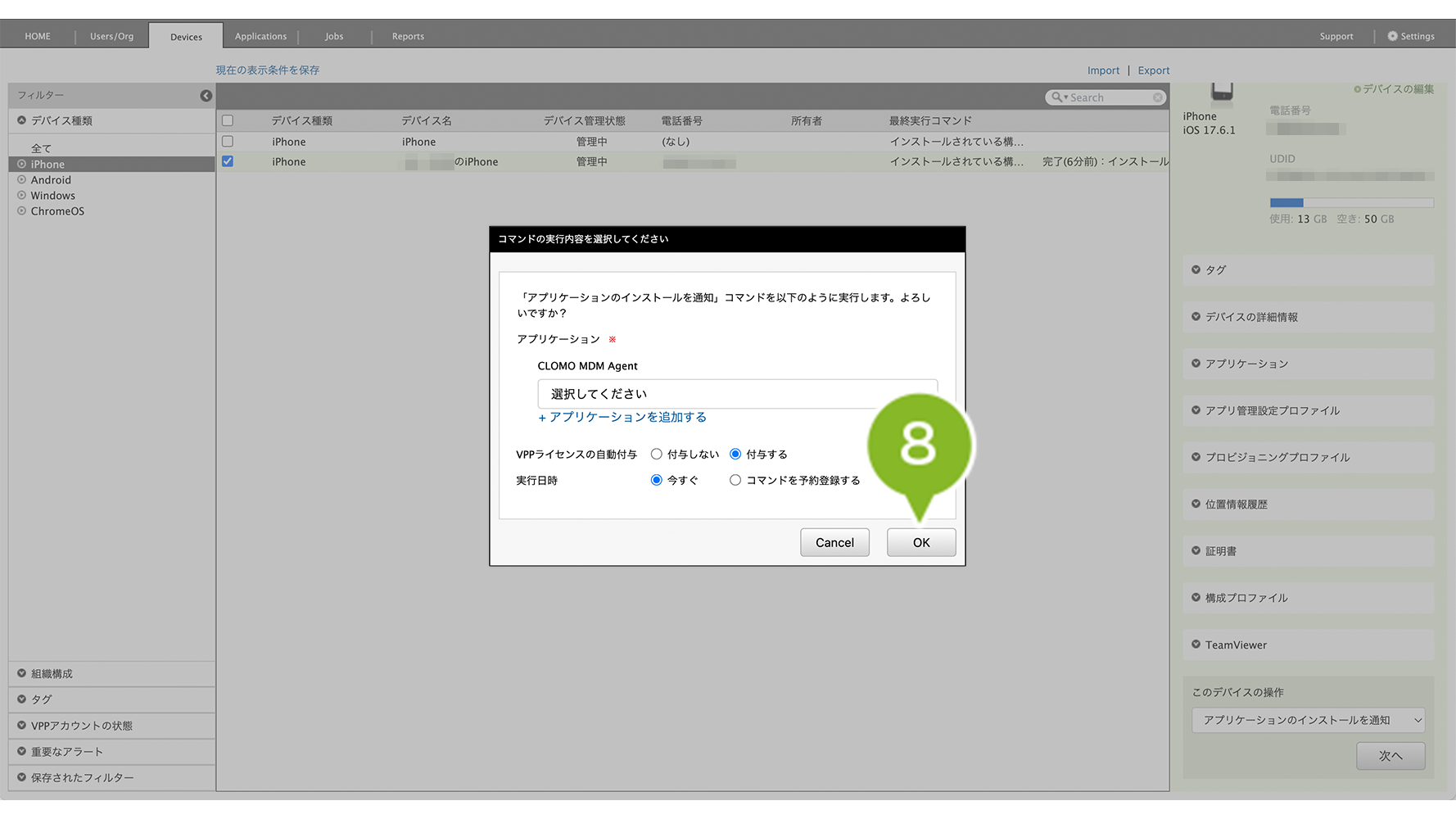Select the 付与しない radio button
1456x819 pixels.
pyautogui.click(x=657, y=454)
